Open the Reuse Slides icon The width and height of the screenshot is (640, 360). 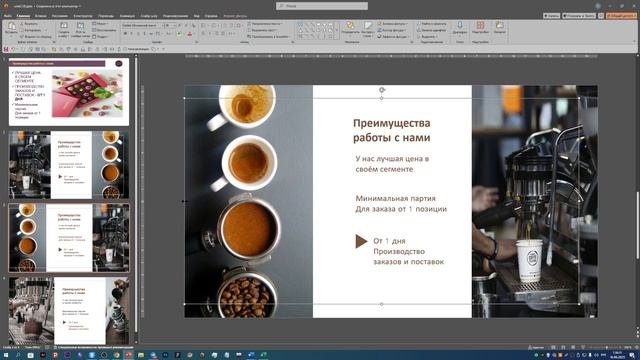(80, 26)
